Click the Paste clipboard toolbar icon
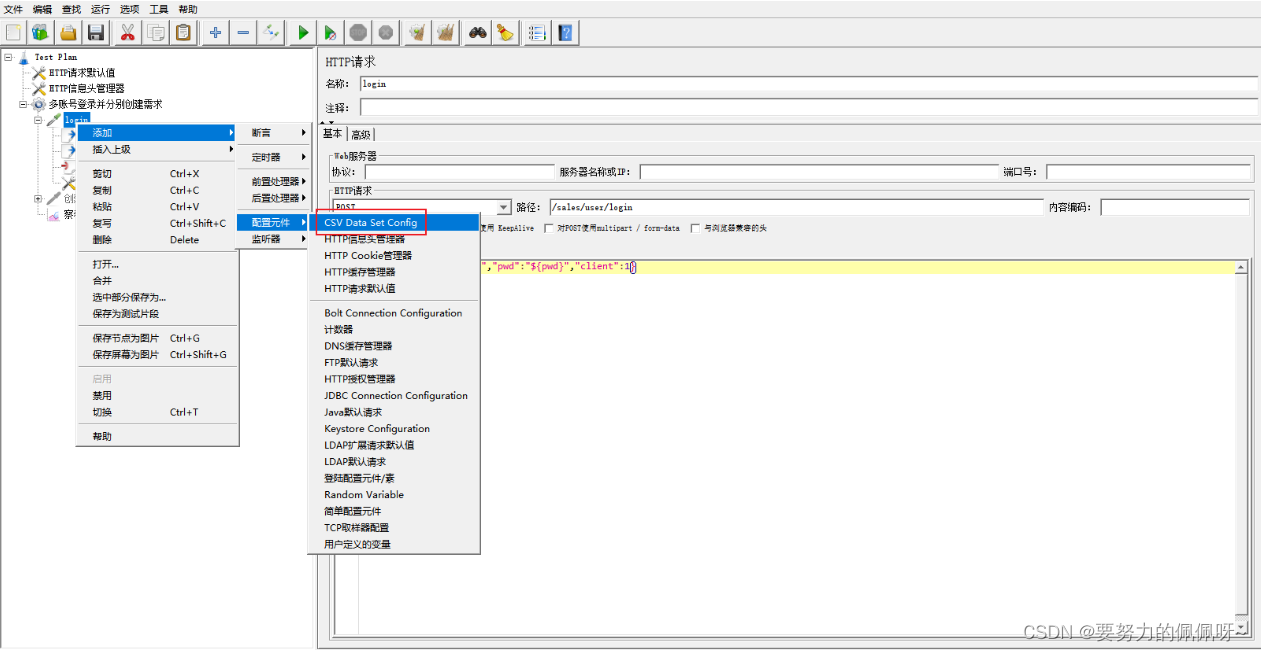Image resolution: width=1261 pixels, height=651 pixels. pyautogui.click(x=184, y=33)
